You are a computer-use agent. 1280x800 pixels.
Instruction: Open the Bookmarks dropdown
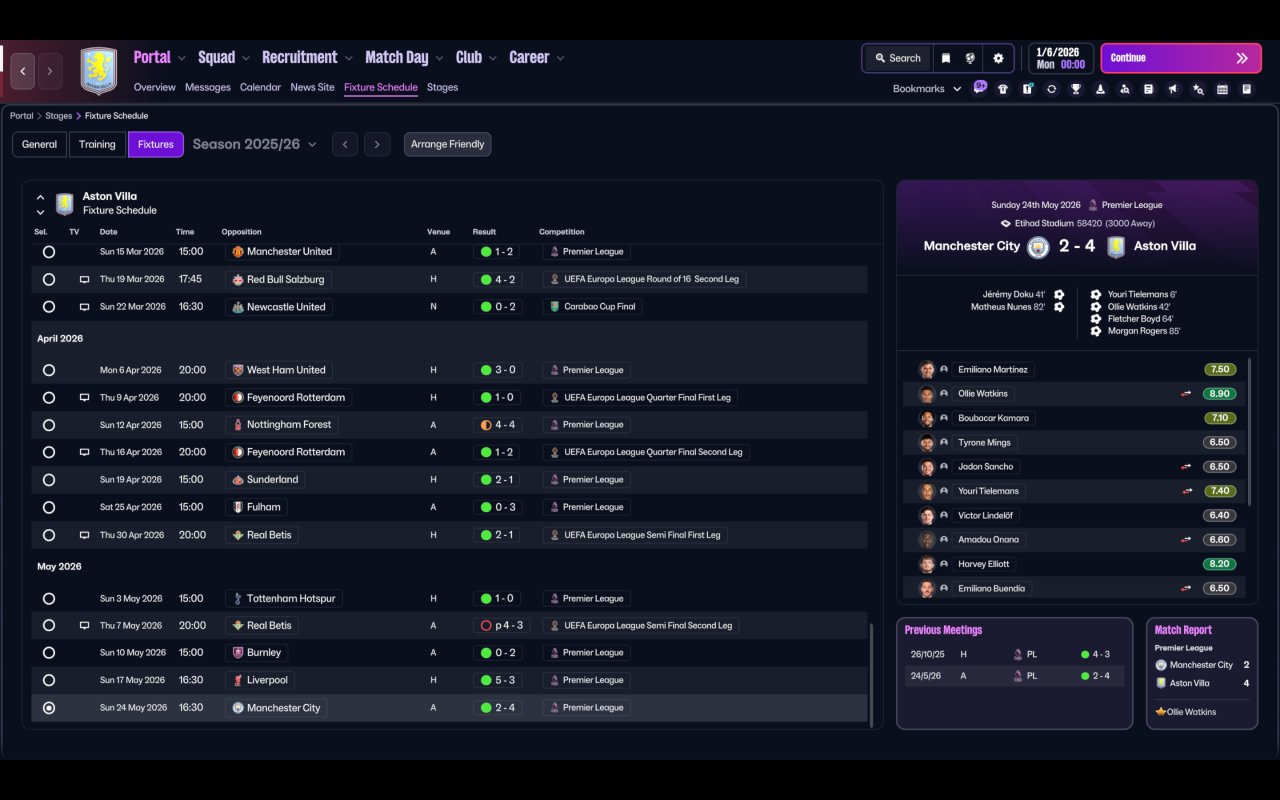click(x=927, y=89)
